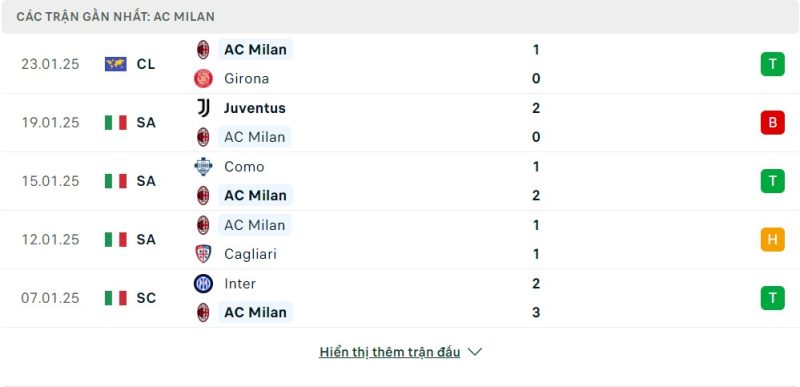Click the Cagliari club crest
This screenshot has height=387, width=800.
203,254
